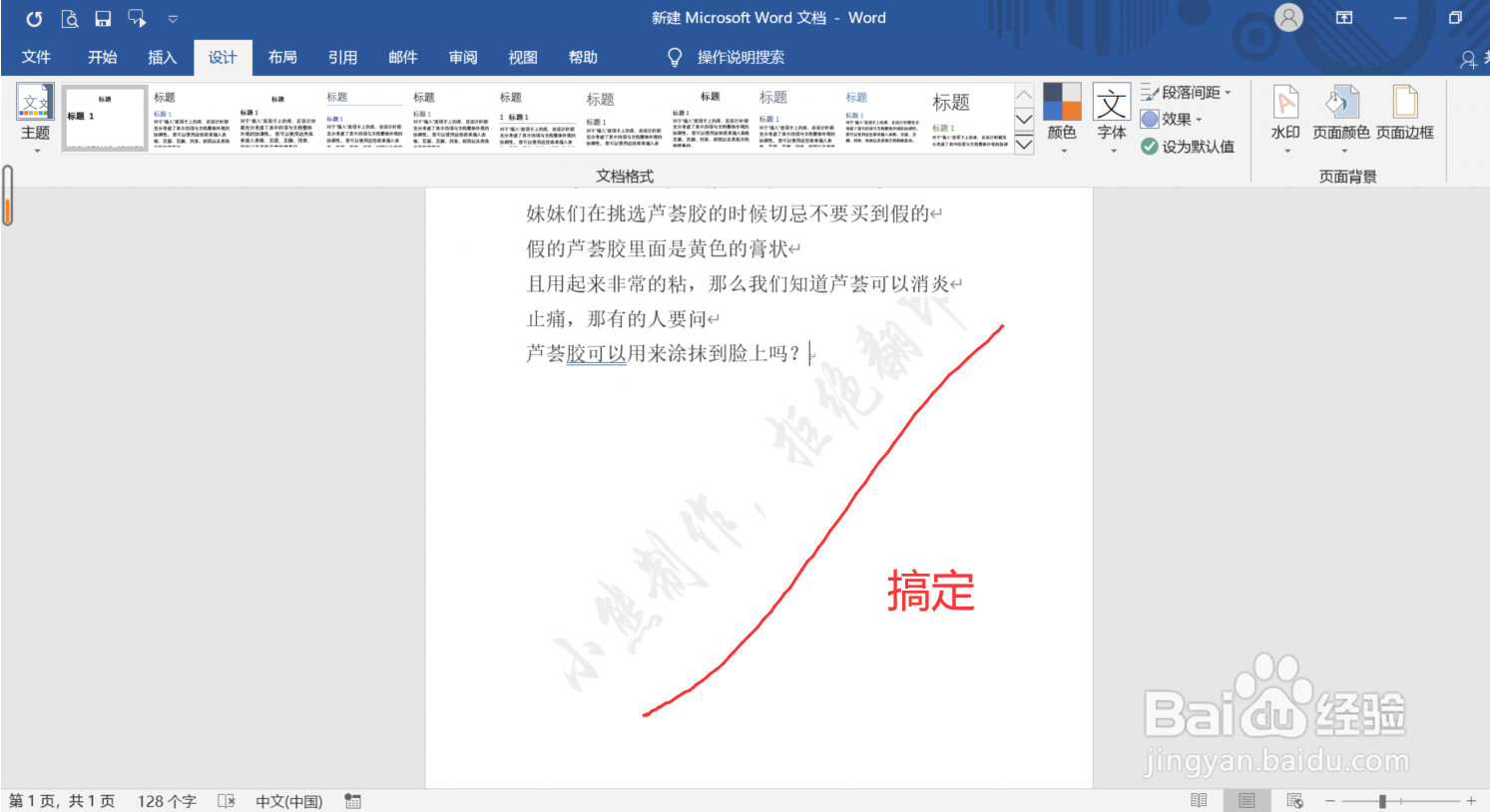Expand the document style gallery
This screenshot has height=812, width=1490.
click(x=1024, y=143)
